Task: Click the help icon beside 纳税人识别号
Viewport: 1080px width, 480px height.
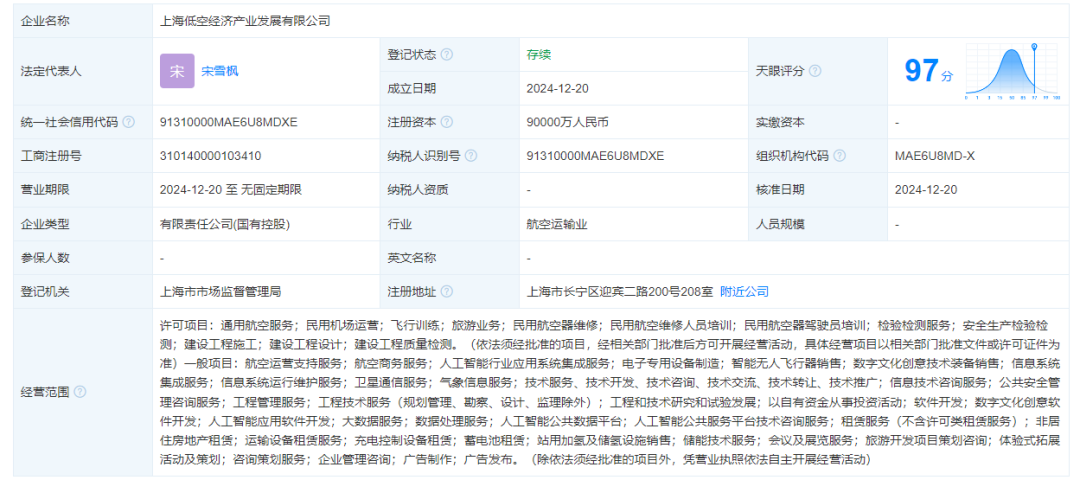Action: (471, 156)
